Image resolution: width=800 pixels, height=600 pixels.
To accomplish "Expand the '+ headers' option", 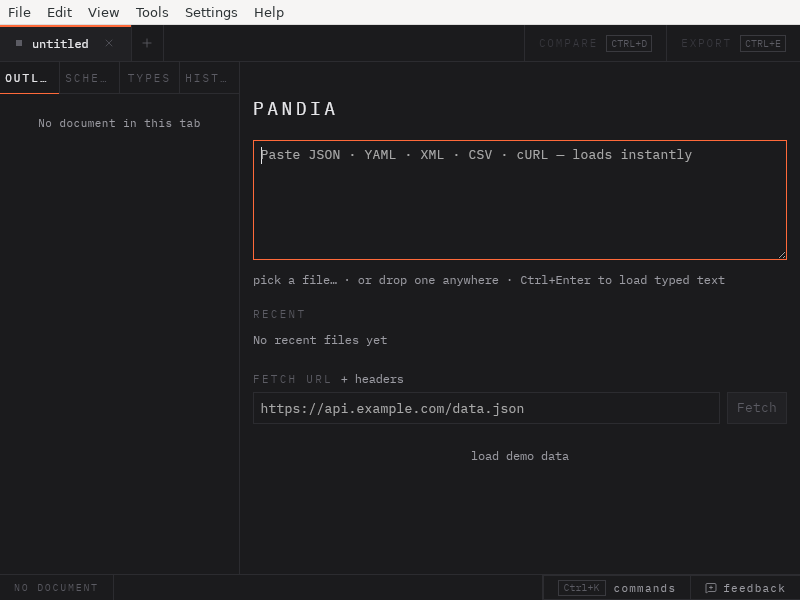I will point(372,379).
